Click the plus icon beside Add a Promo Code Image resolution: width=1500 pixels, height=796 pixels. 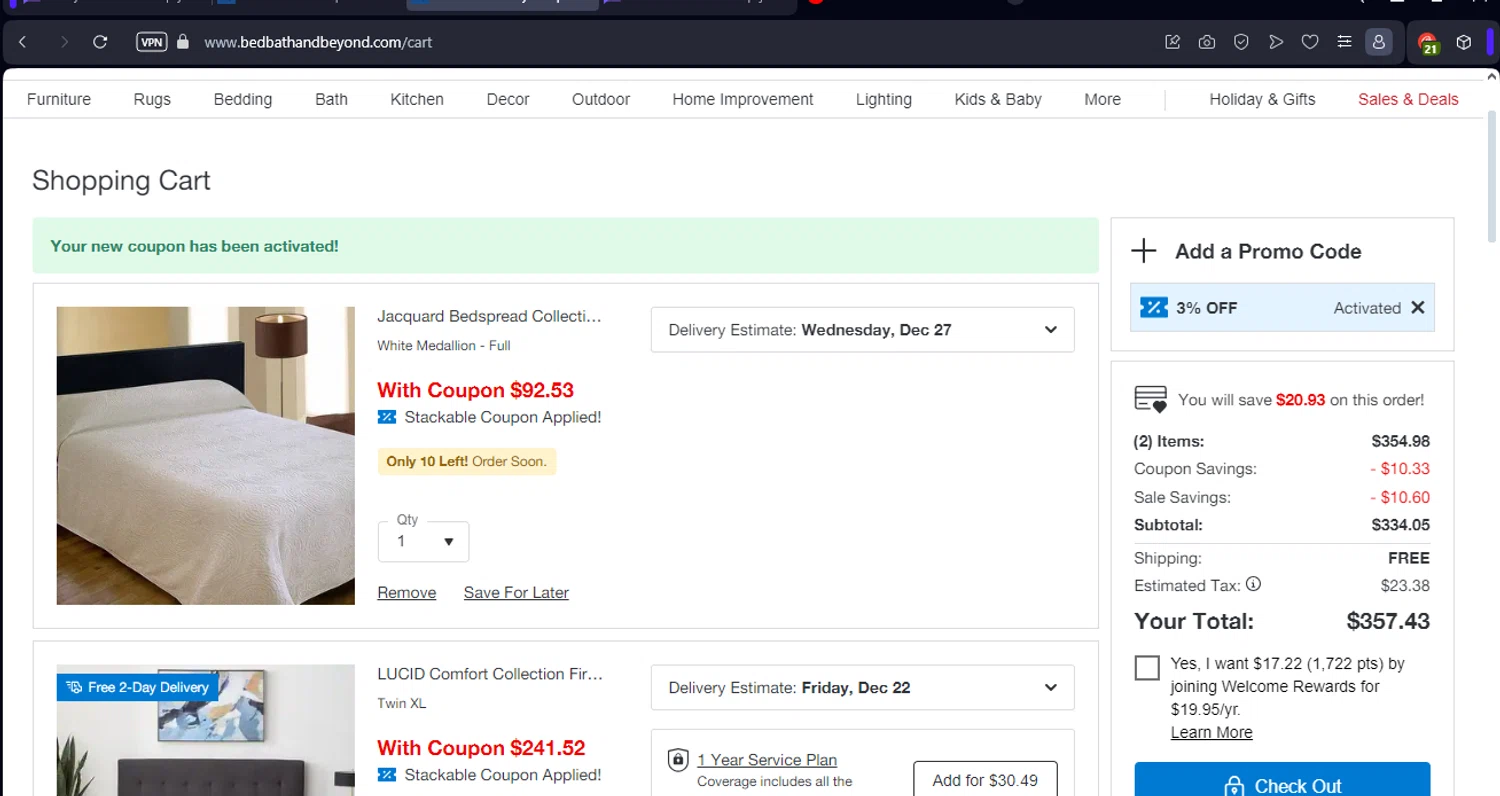click(x=1144, y=251)
